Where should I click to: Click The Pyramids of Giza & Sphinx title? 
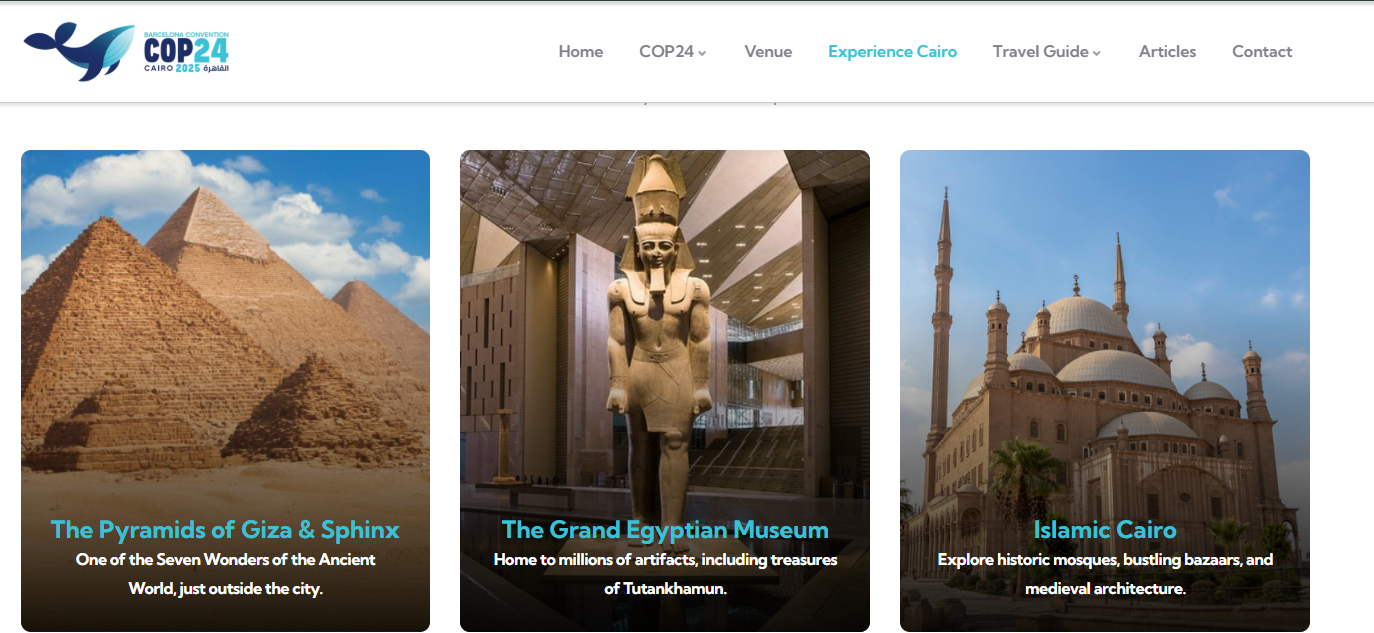click(225, 530)
